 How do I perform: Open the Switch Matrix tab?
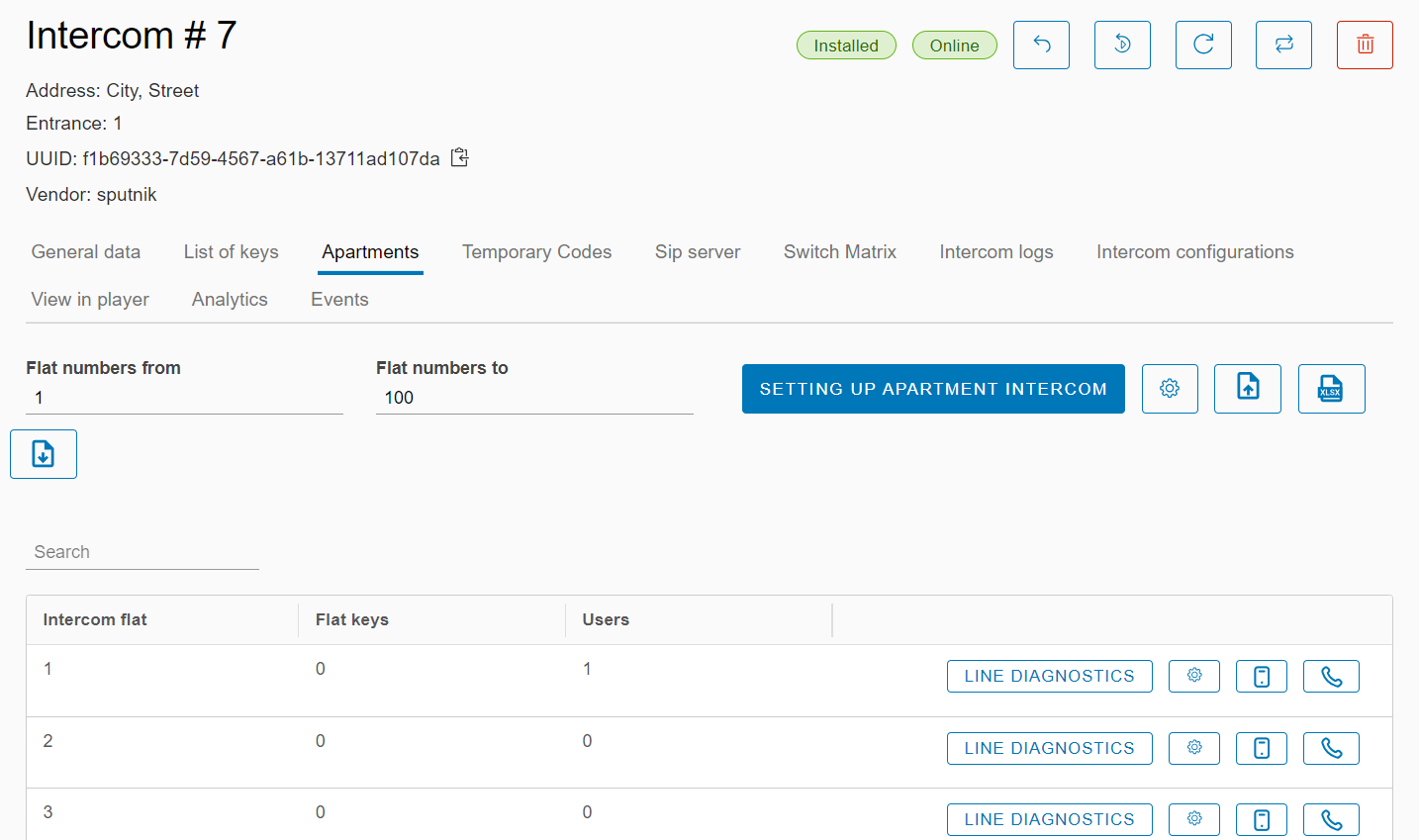(839, 252)
